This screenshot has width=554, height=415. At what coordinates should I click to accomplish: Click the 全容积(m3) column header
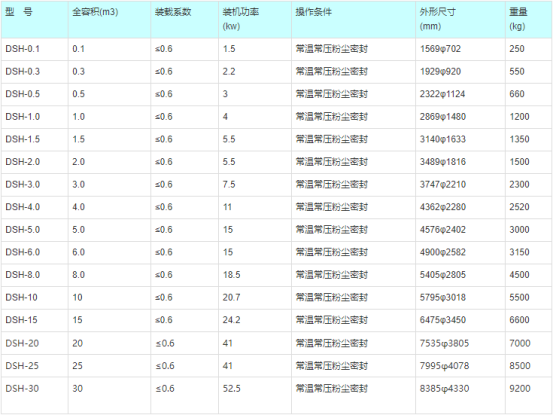pos(109,20)
